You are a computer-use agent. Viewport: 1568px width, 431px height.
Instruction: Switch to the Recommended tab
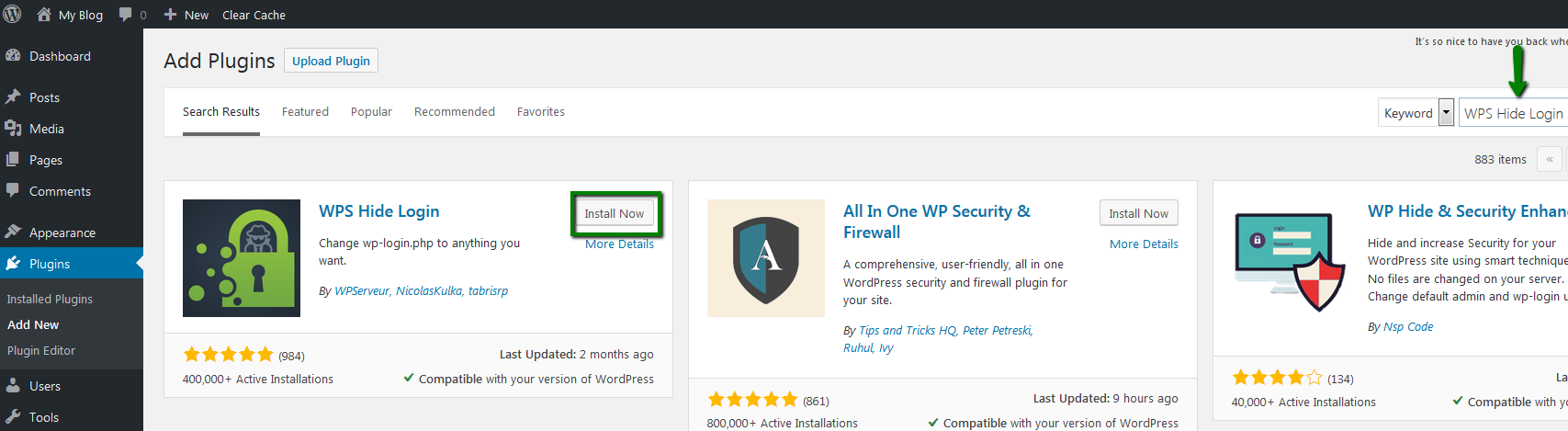click(455, 111)
